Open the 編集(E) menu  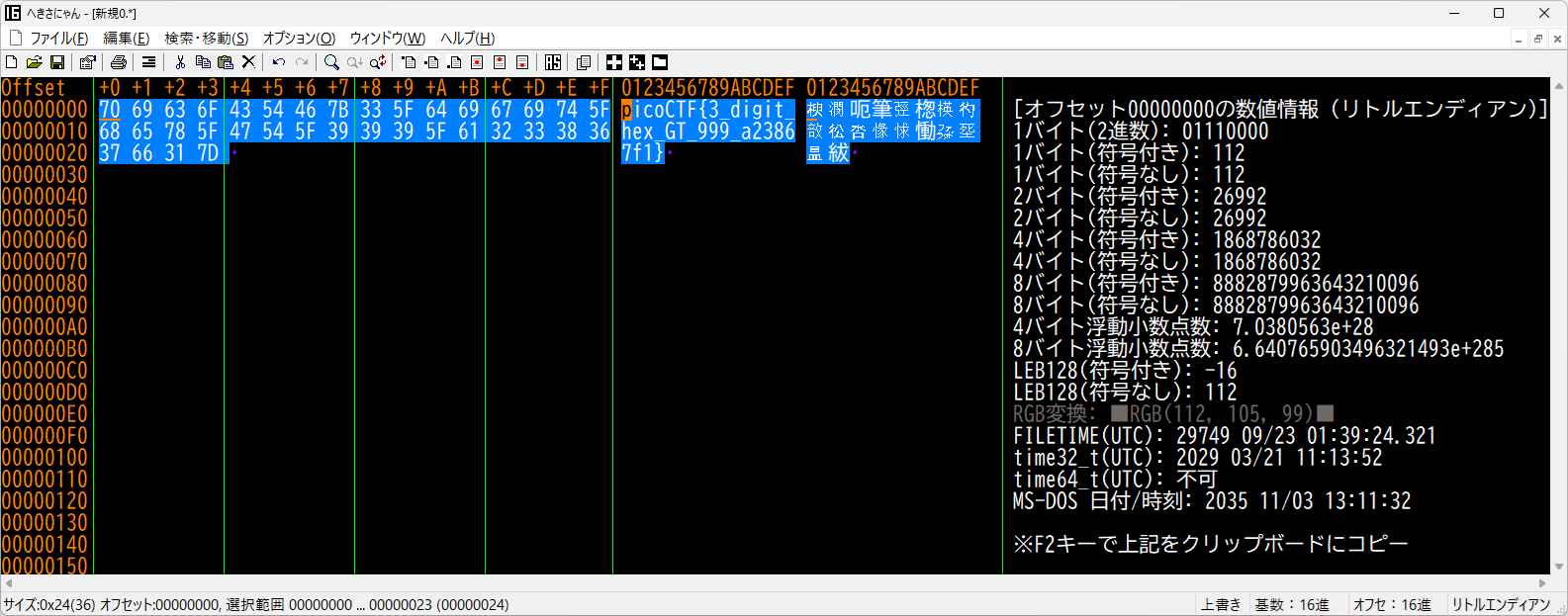tap(127, 39)
